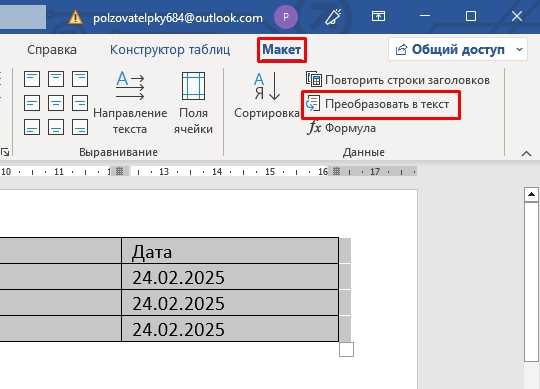Open the Сортировка sort dialog
Image resolution: width=540 pixels, height=389 pixels.
[267, 96]
